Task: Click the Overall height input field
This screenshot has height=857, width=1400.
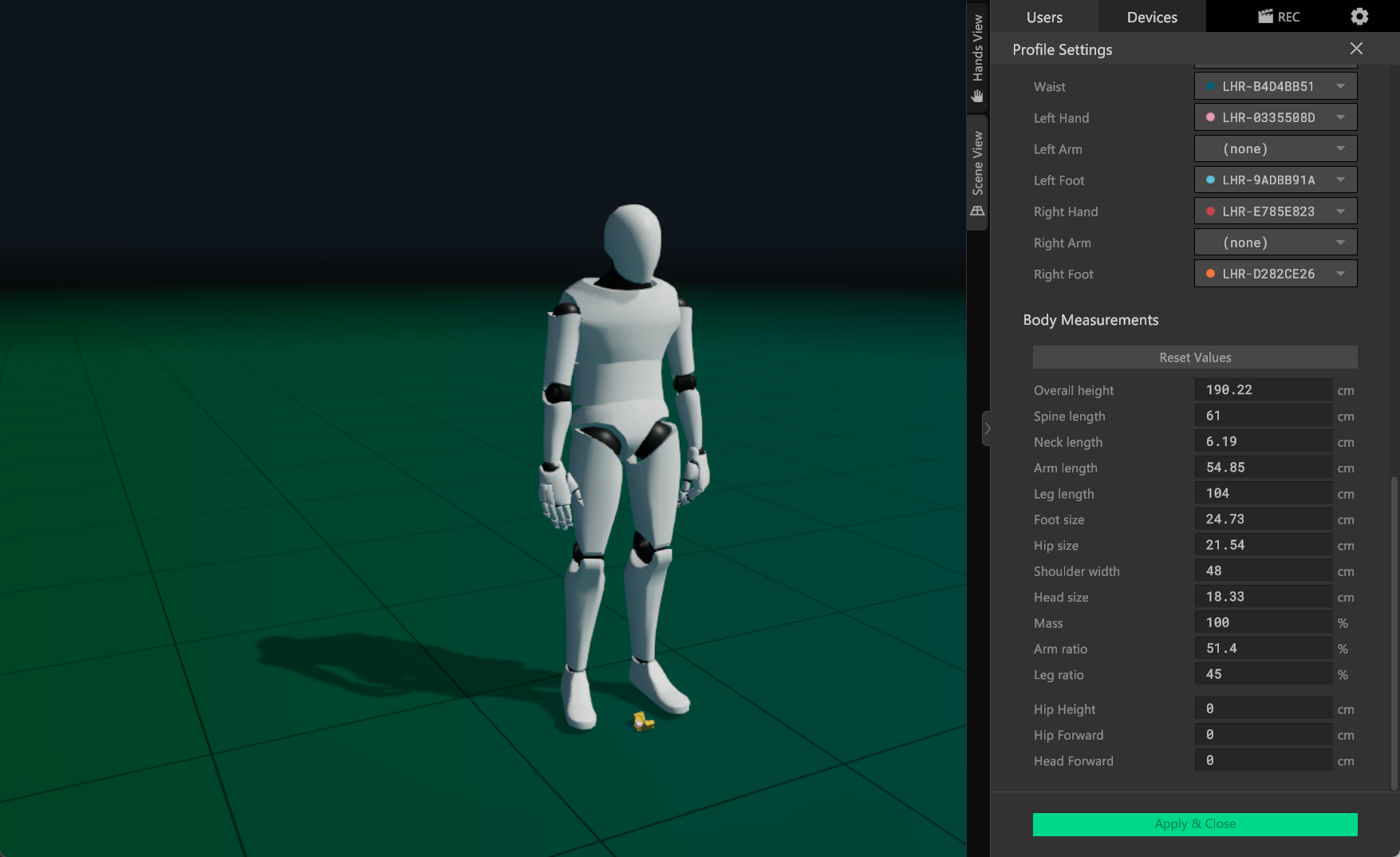Action: (x=1263, y=390)
